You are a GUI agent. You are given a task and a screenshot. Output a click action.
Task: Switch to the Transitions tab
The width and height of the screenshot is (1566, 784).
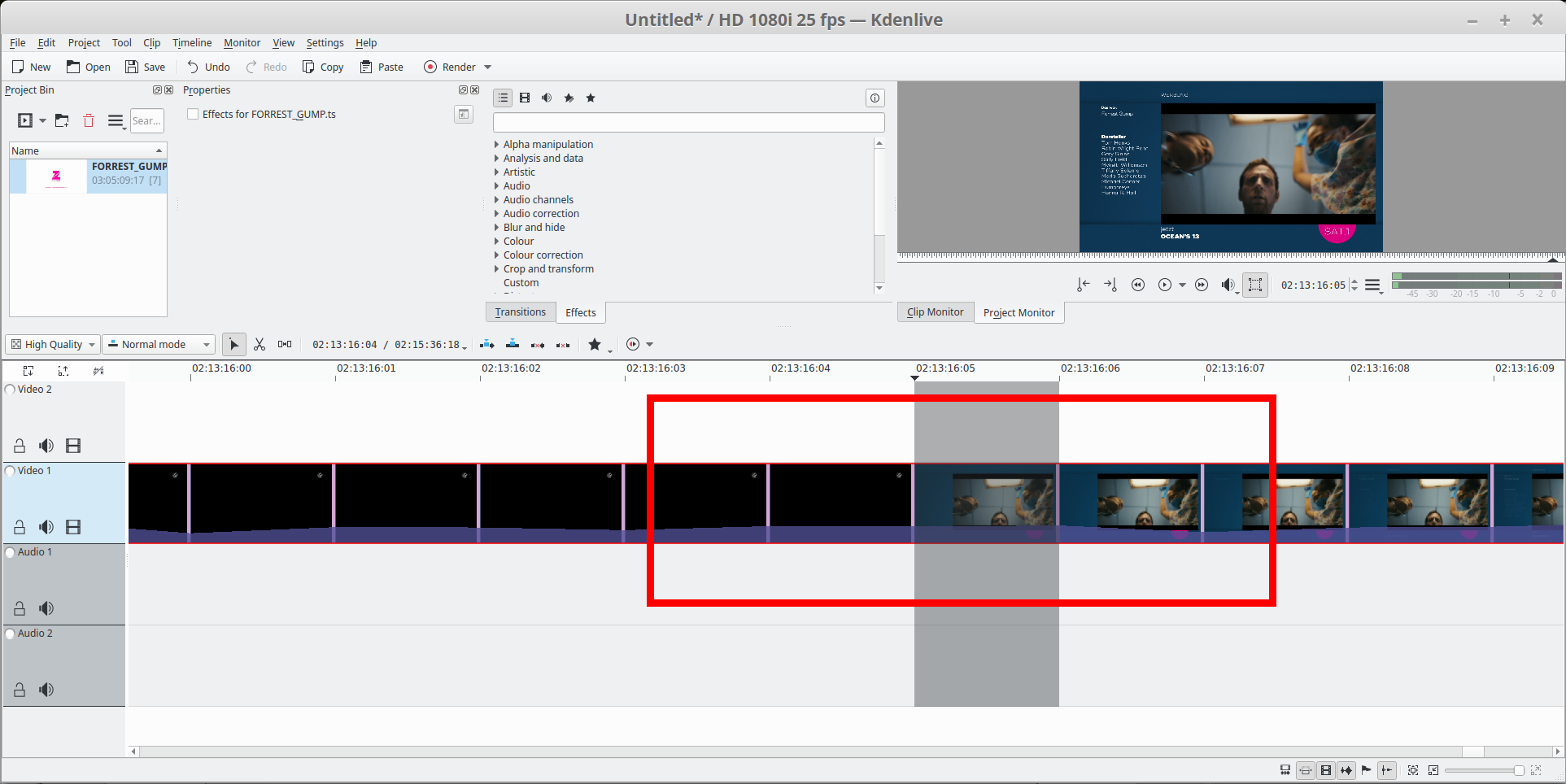coord(521,312)
